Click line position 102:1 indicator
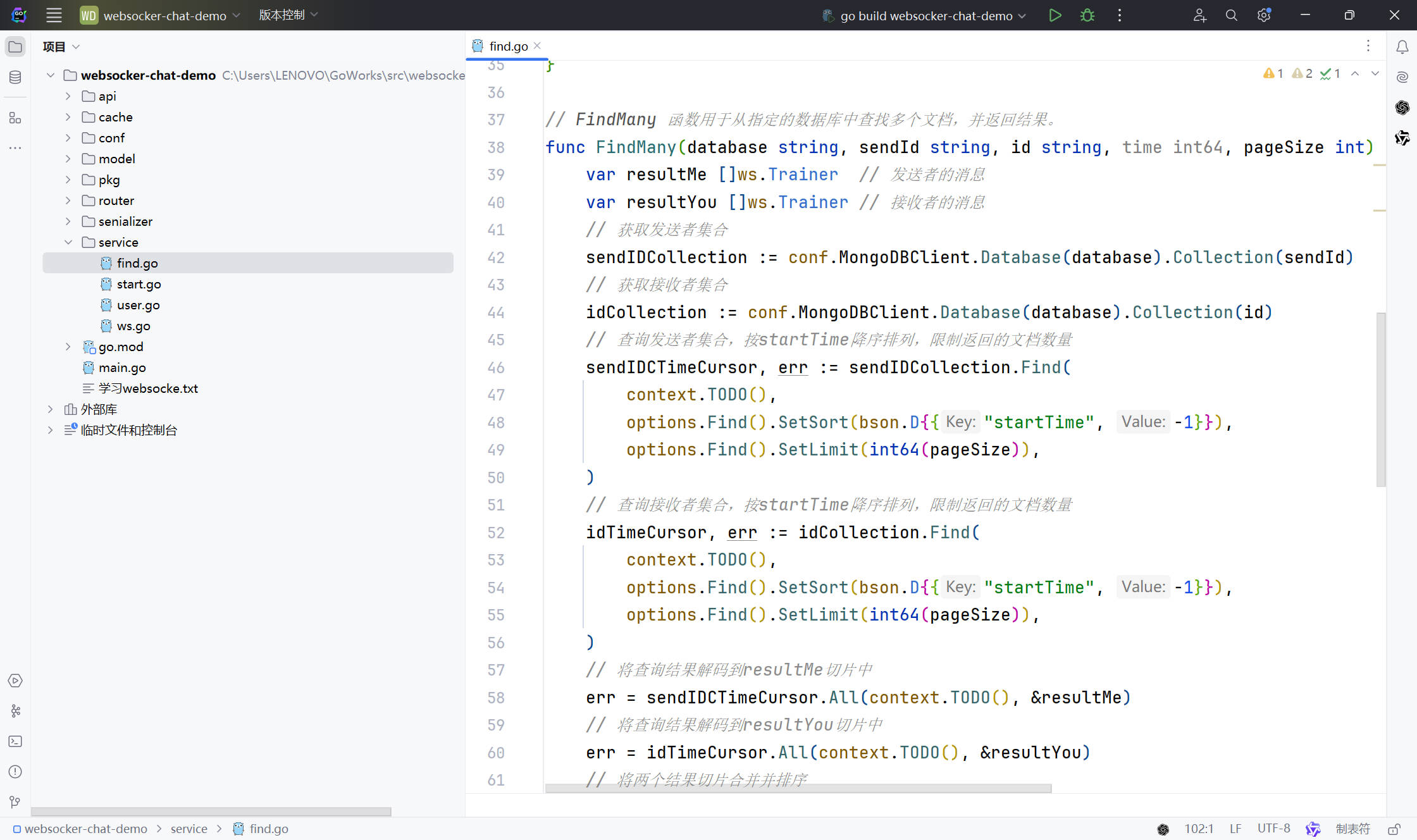The image size is (1417, 840). coord(1199,829)
